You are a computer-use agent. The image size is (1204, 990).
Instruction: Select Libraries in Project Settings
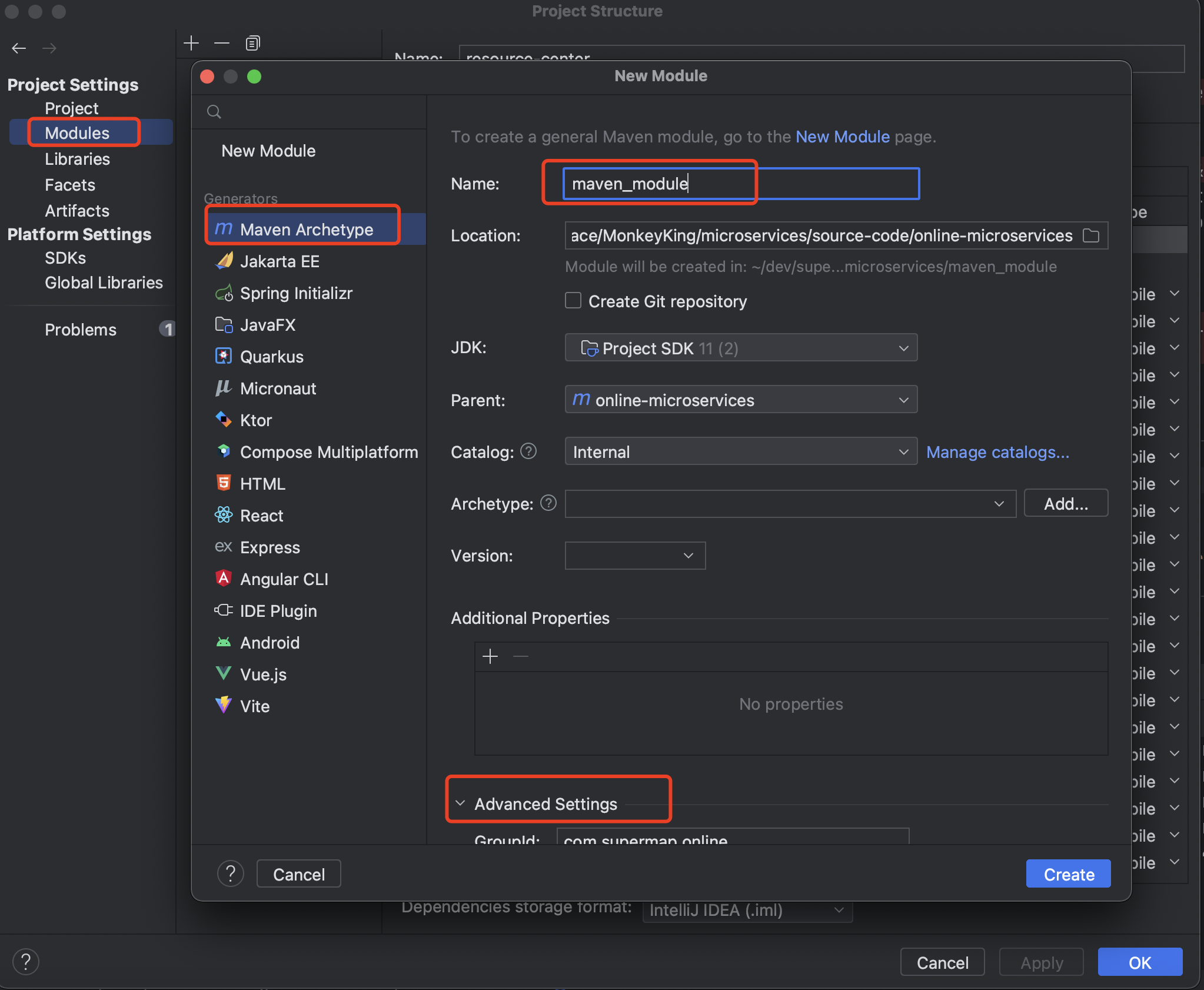point(77,159)
